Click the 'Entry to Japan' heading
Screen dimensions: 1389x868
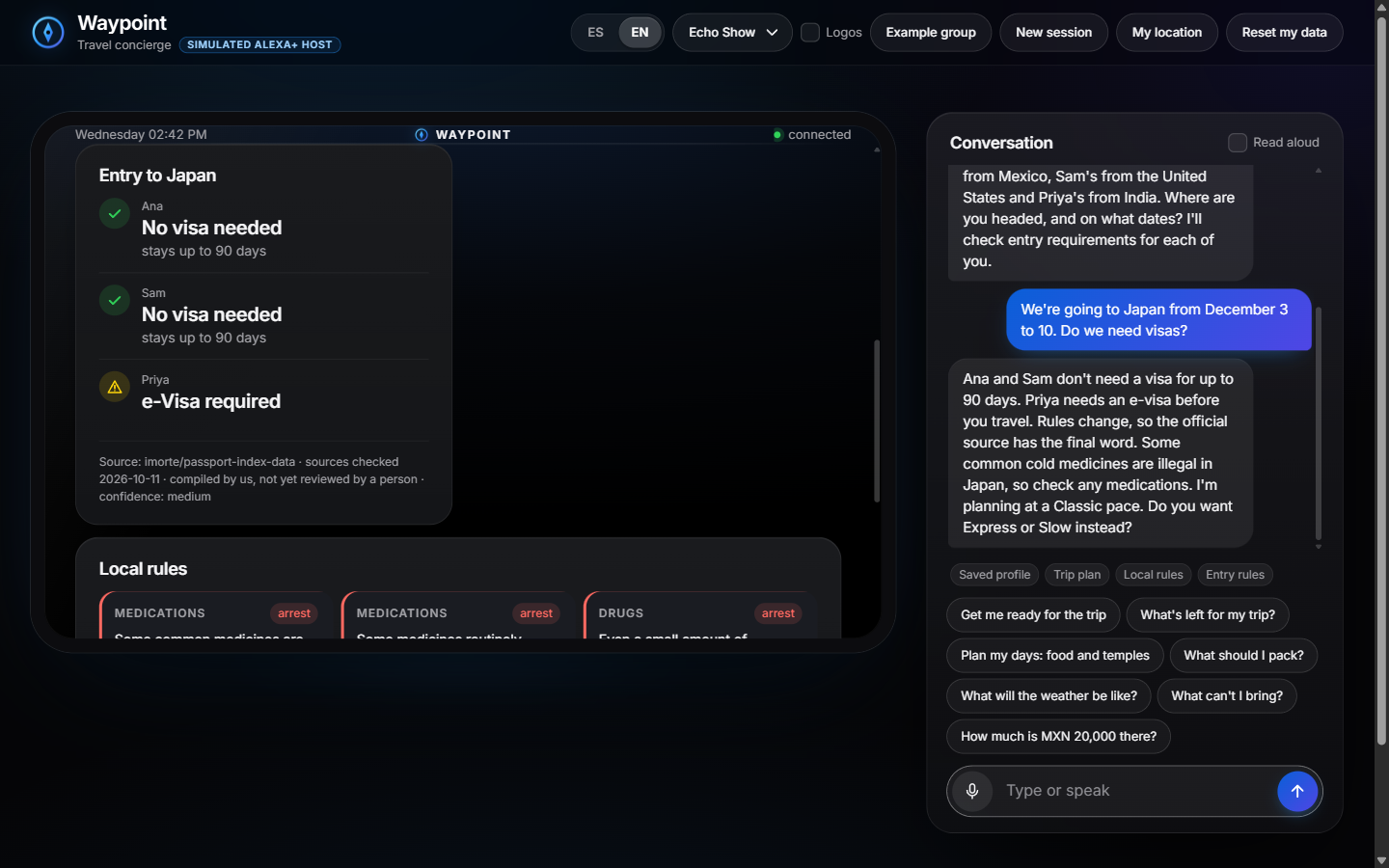(157, 176)
